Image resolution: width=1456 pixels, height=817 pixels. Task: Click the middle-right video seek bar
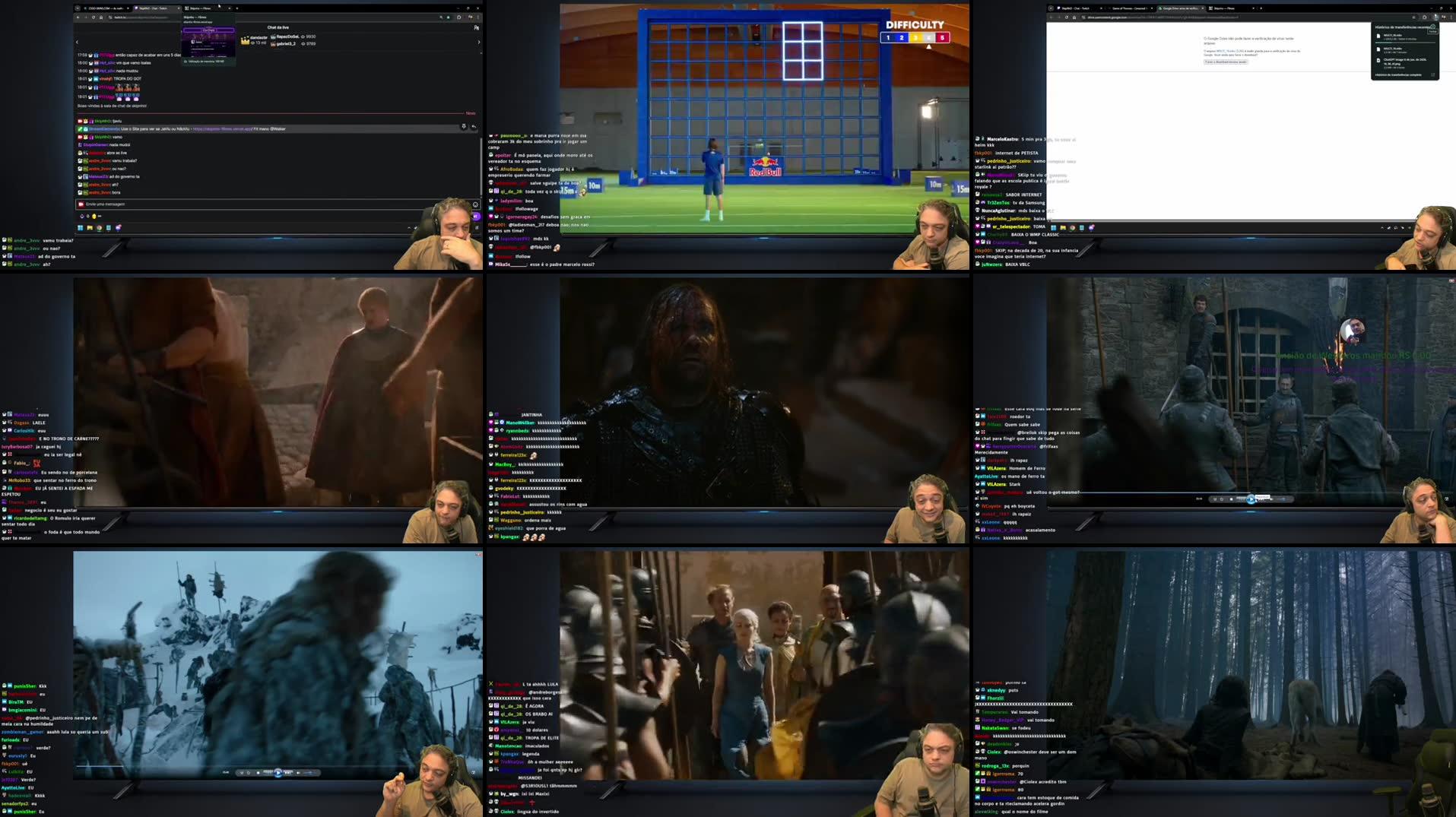[1251, 492]
